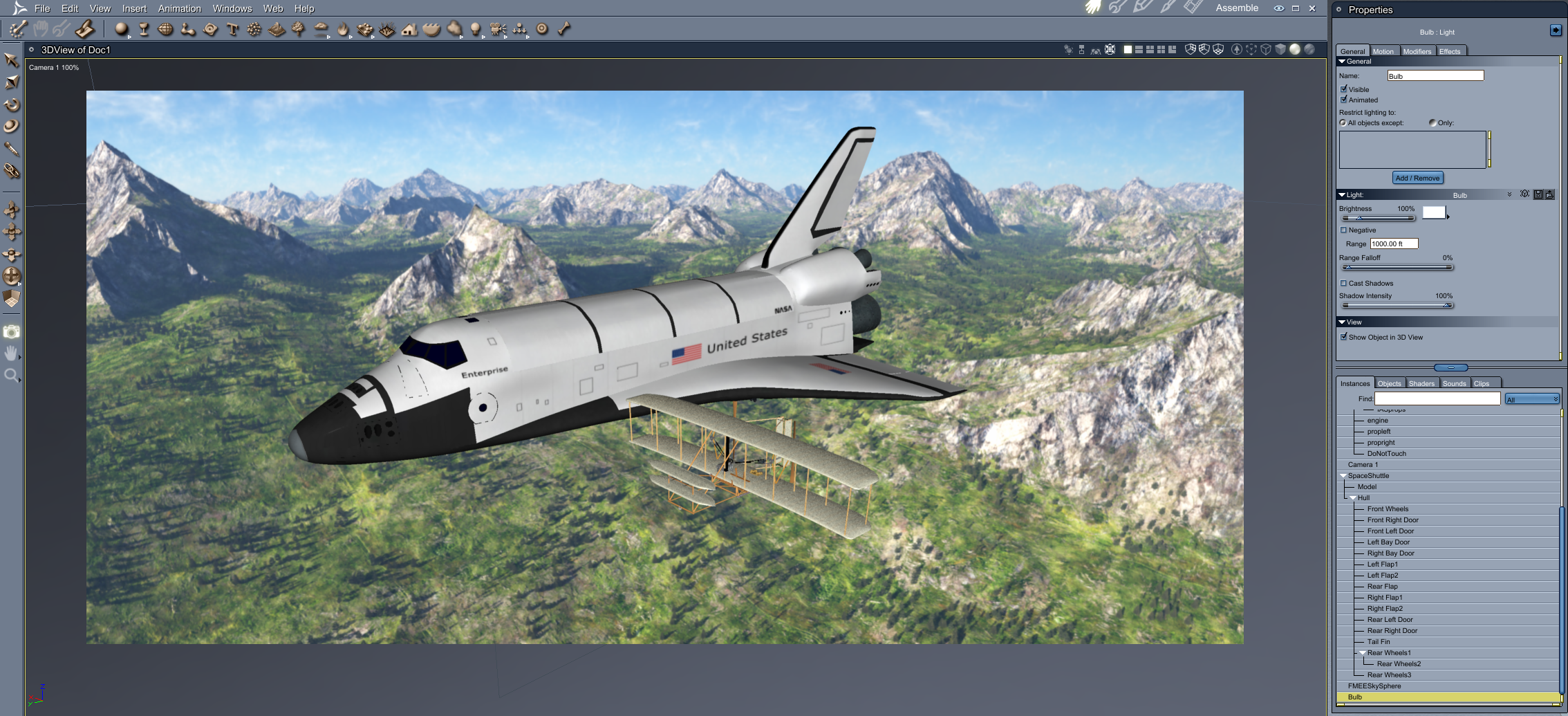1568x716 pixels.
Task: Insert a sphere primitive from top toolbar
Action: click(x=122, y=29)
